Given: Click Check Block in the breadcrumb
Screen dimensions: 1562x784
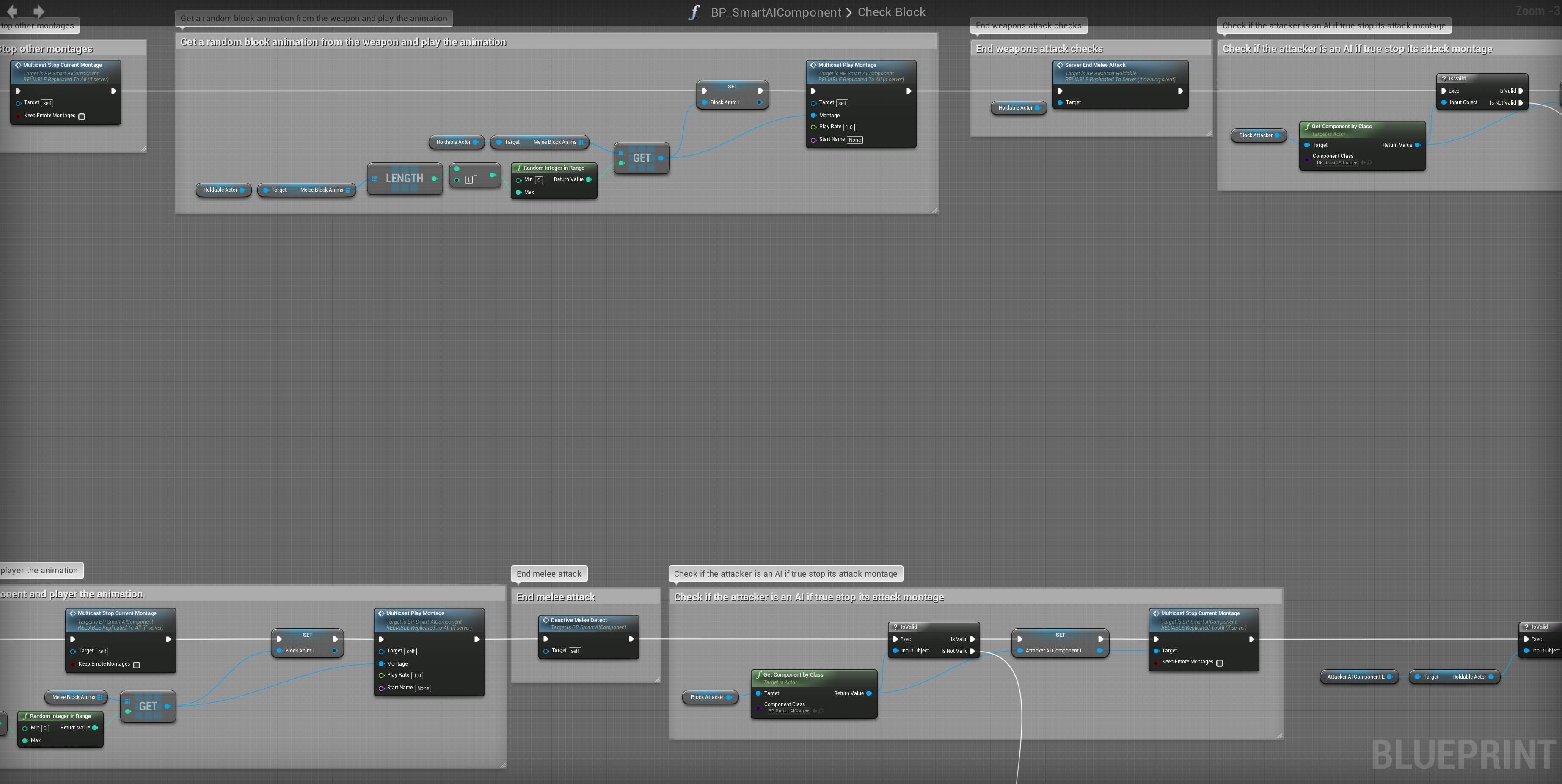Looking at the screenshot, I should [x=891, y=12].
